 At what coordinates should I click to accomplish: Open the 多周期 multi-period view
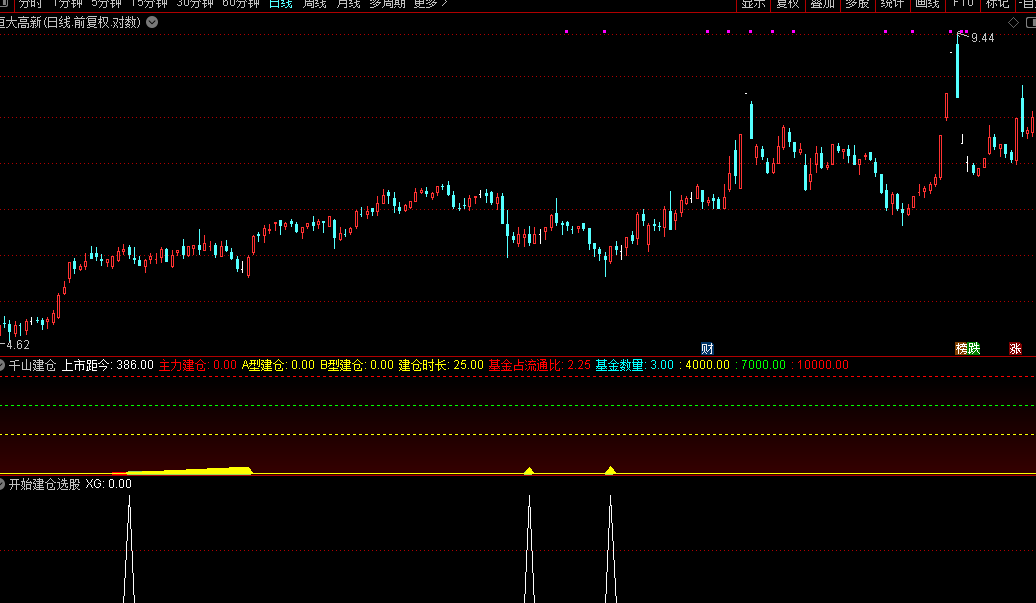point(387,4)
